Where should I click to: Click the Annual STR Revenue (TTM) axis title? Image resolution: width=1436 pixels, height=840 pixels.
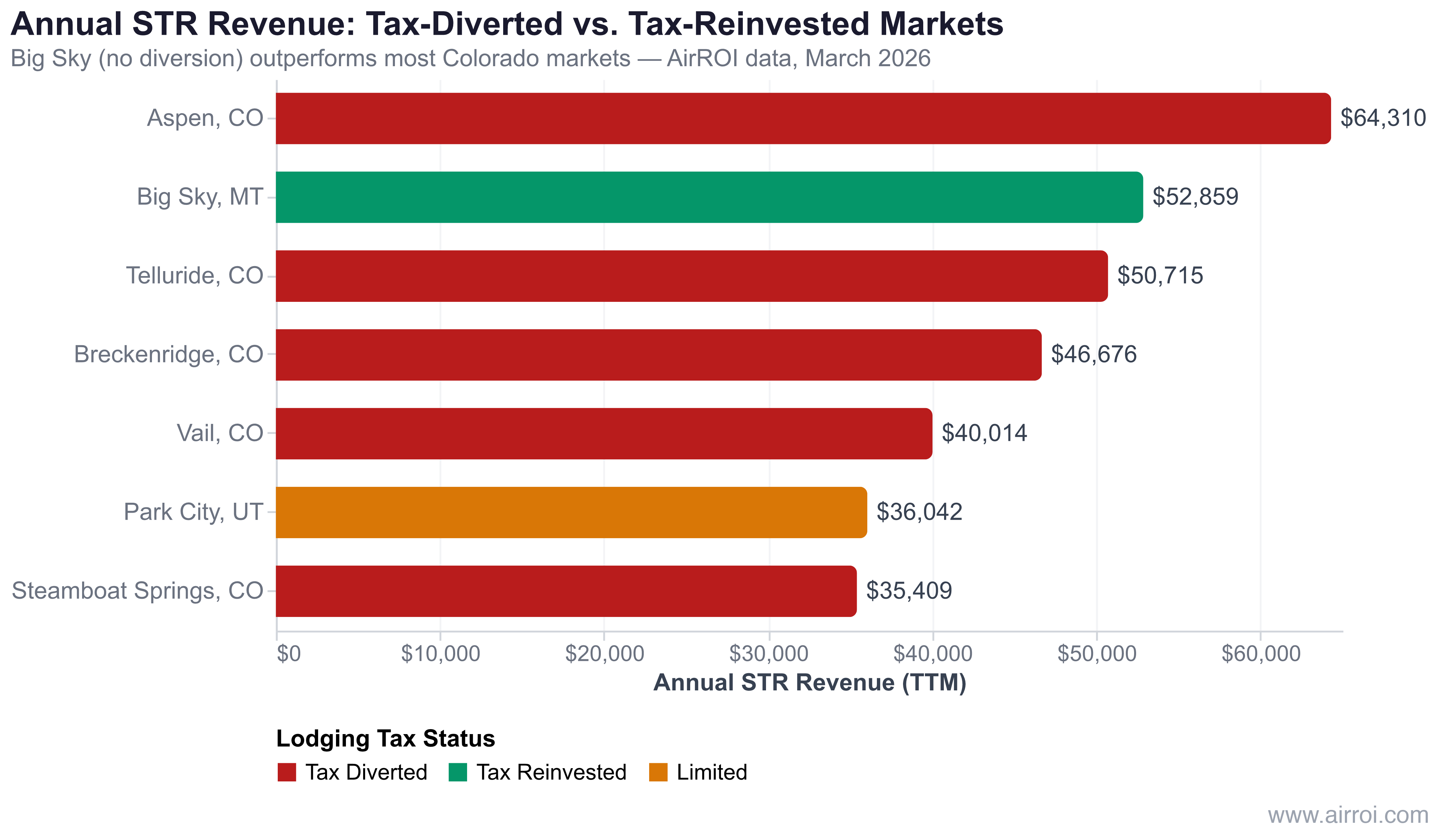pos(809,682)
